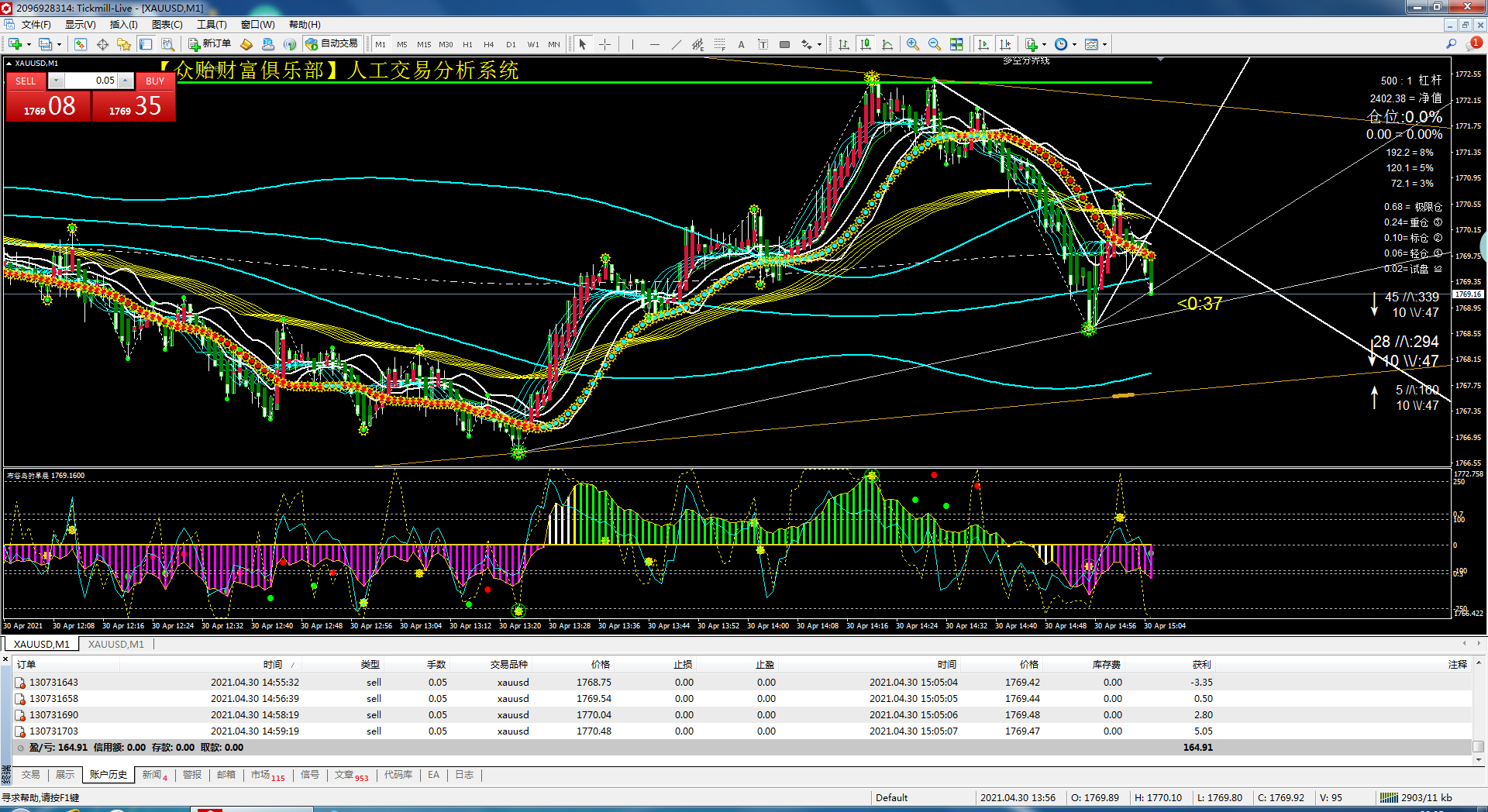Viewport: 1488px width, 812px height.
Task: Click 新订单 new order button
Action: coord(209,44)
